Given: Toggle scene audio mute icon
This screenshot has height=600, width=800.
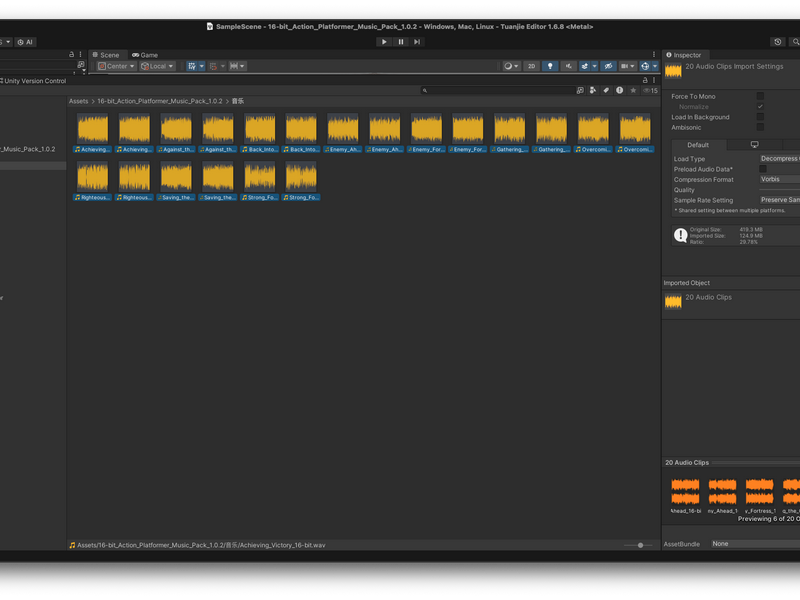Looking at the screenshot, I should point(568,66).
